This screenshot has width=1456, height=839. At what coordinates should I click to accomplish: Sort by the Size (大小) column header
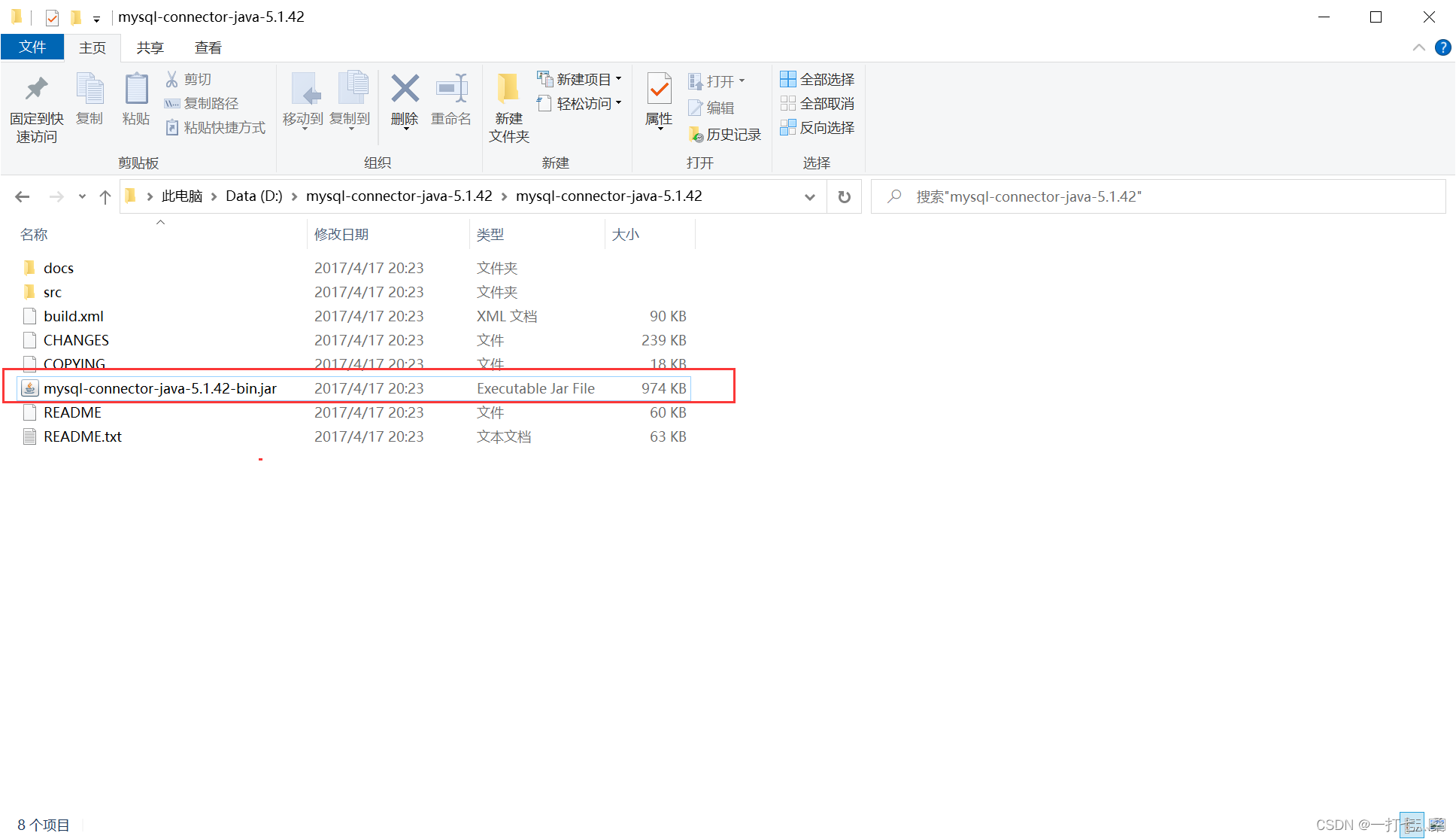(626, 235)
